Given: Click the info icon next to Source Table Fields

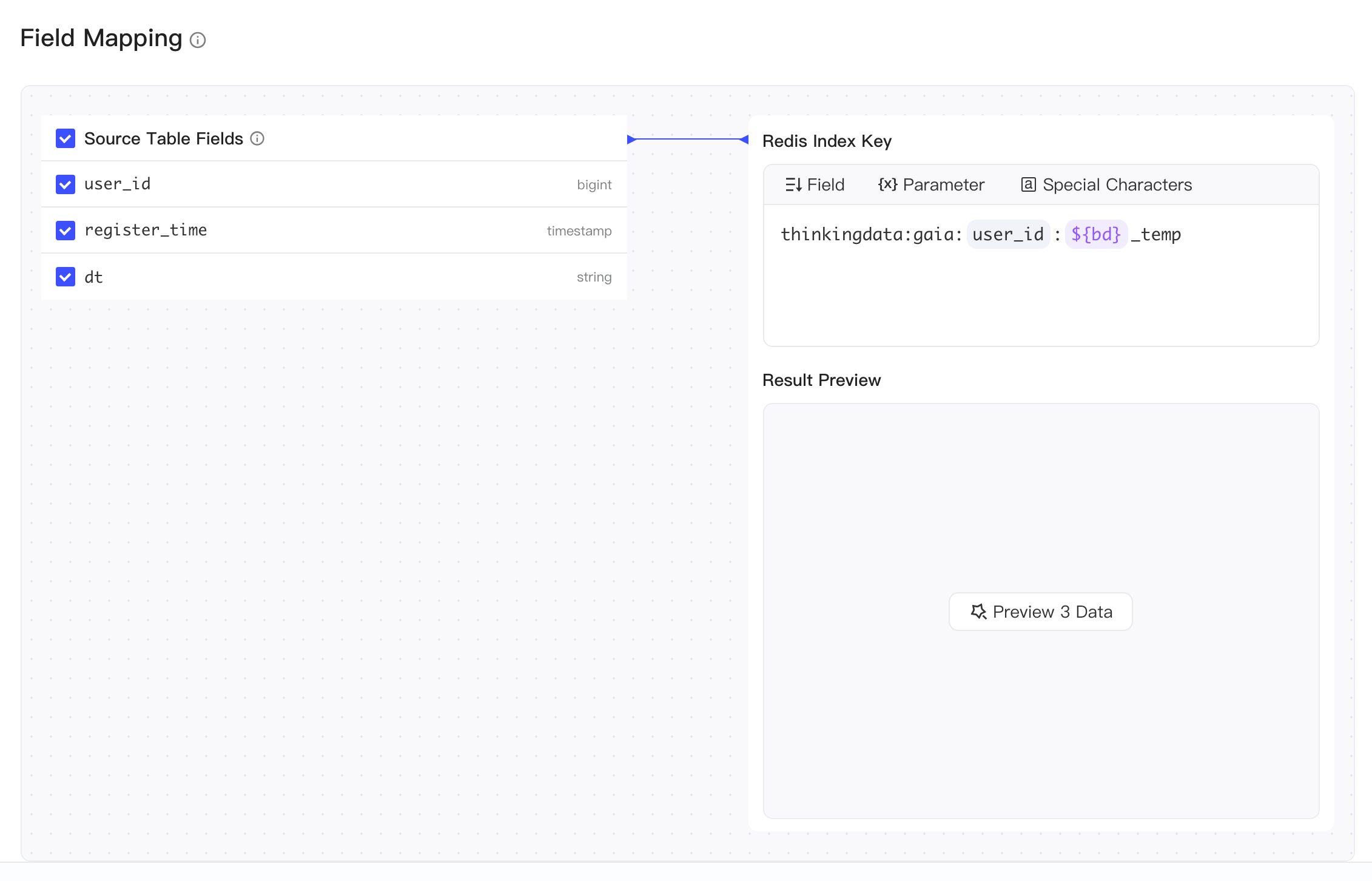Looking at the screenshot, I should click(257, 138).
